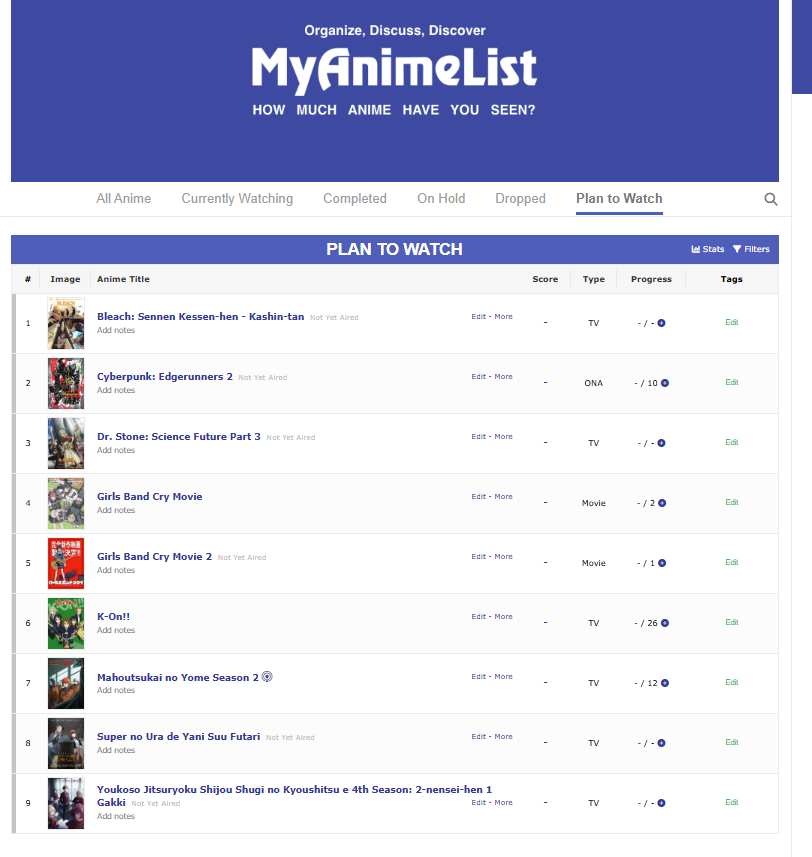Switch to Currently Watching tab
Viewport: 812px width, 857px height.
237,198
